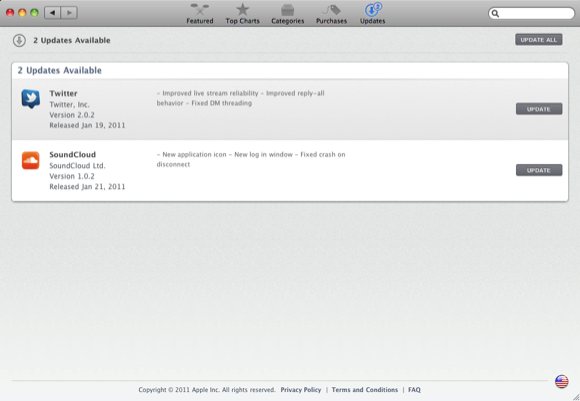Open Top Charts star icon
Viewport: 580px width, 401px height.
(x=243, y=10)
